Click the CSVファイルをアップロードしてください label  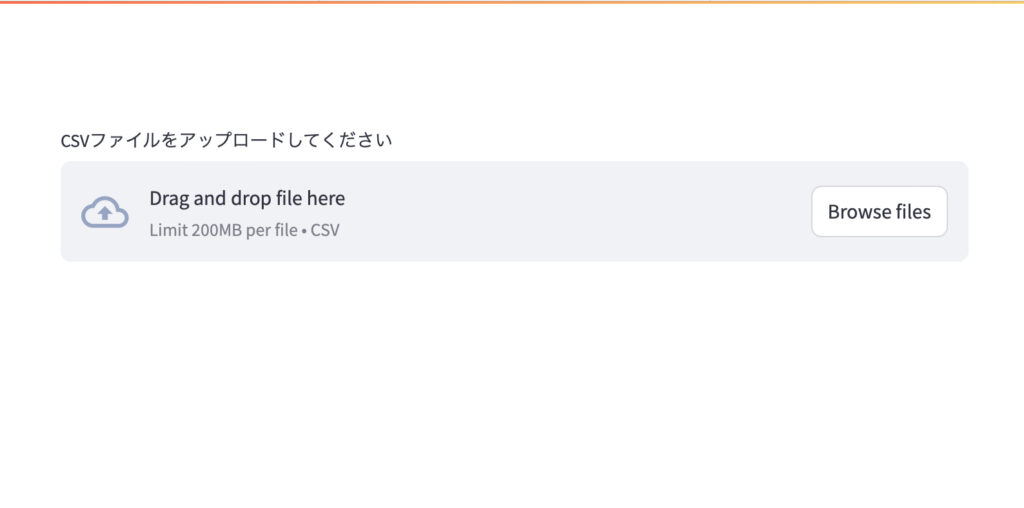(226, 140)
